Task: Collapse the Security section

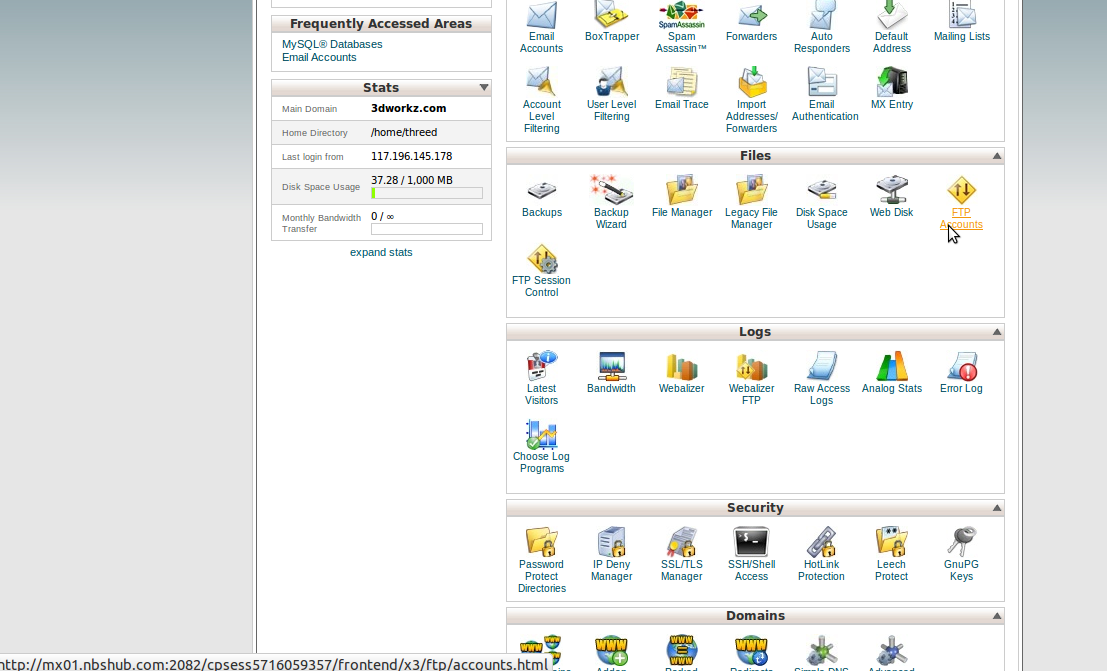Action: point(996,508)
